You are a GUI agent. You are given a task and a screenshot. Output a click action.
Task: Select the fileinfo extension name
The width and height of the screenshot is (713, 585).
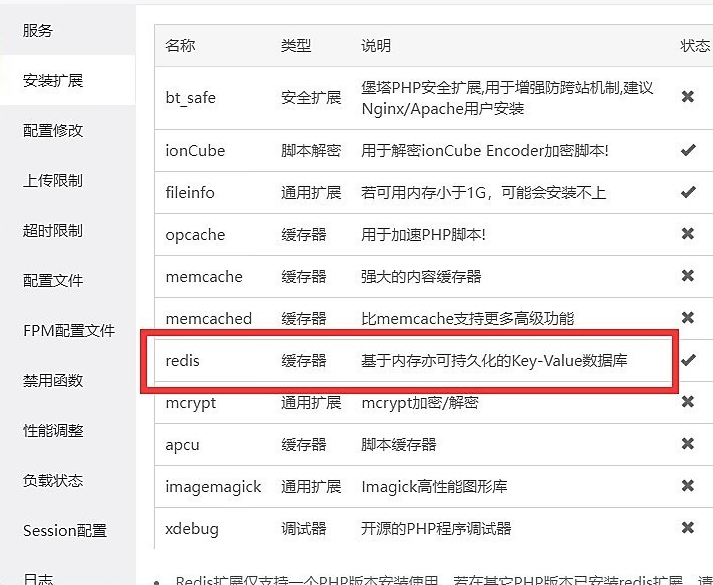click(x=190, y=193)
